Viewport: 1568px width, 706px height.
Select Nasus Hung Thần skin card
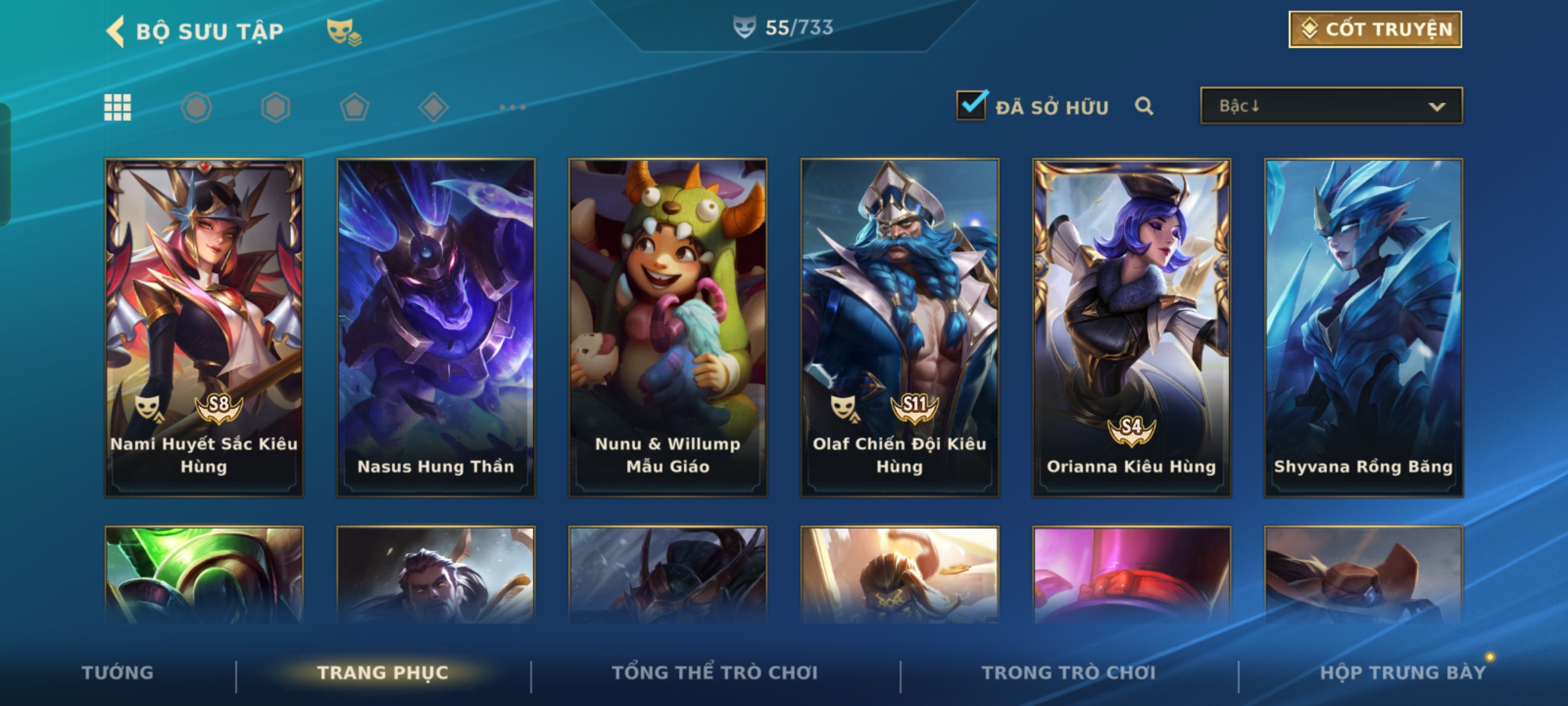click(x=436, y=328)
